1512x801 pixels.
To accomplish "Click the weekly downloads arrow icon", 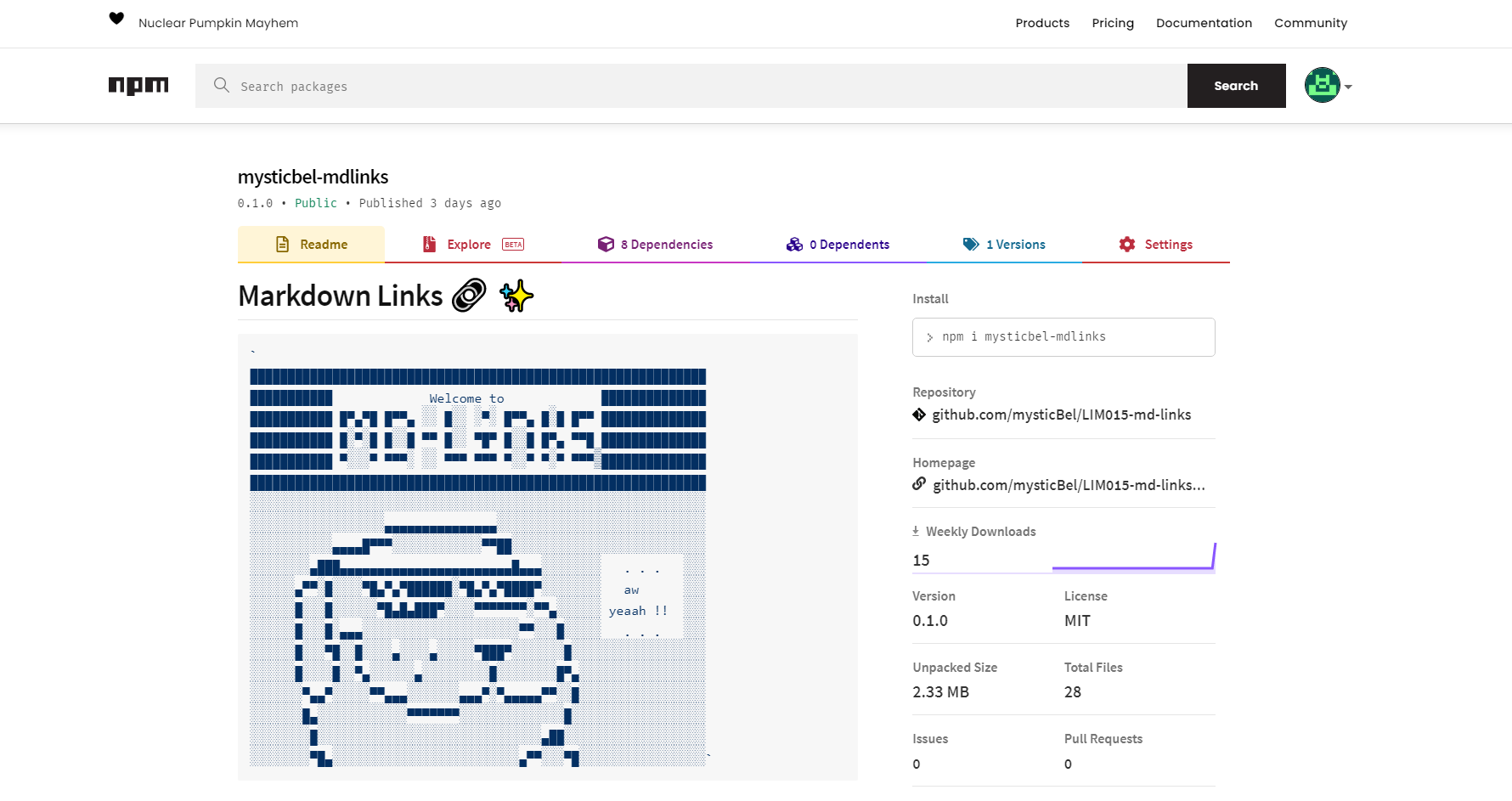I will 916,531.
